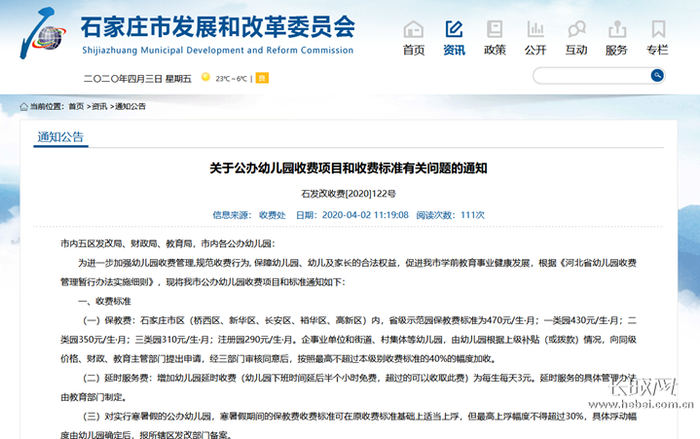Click the paragraph starting 为进一步加强幼儿园收费管理
The width and height of the screenshot is (700, 439).
[349, 272]
